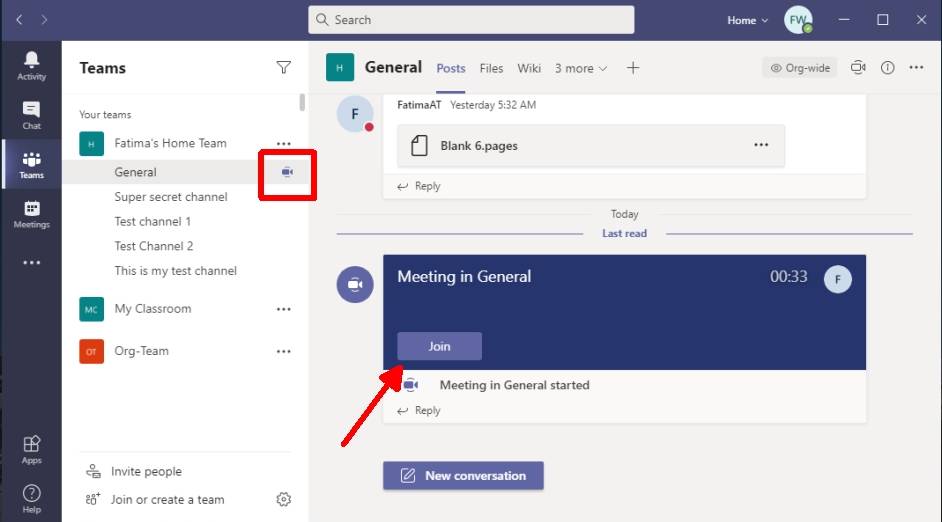The width and height of the screenshot is (942, 522).
Task: Click the teams list scrollbar
Action: coord(302,102)
